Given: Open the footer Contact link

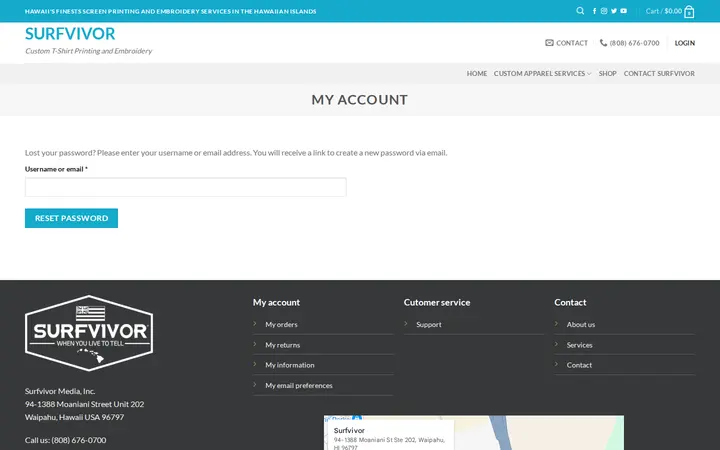Looking at the screenshot, I should [579, 365].
